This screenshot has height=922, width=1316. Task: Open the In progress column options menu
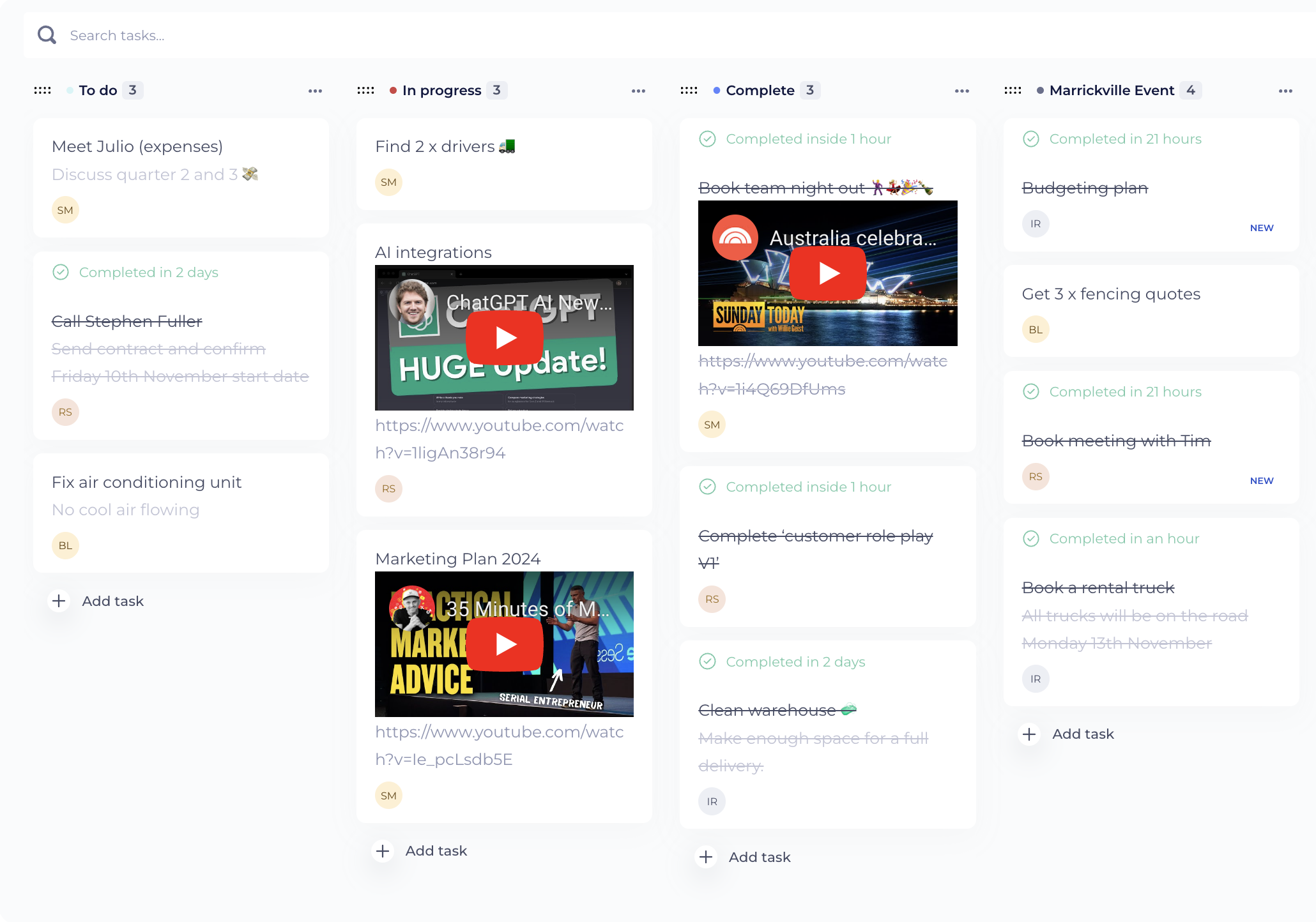[638, 91]
